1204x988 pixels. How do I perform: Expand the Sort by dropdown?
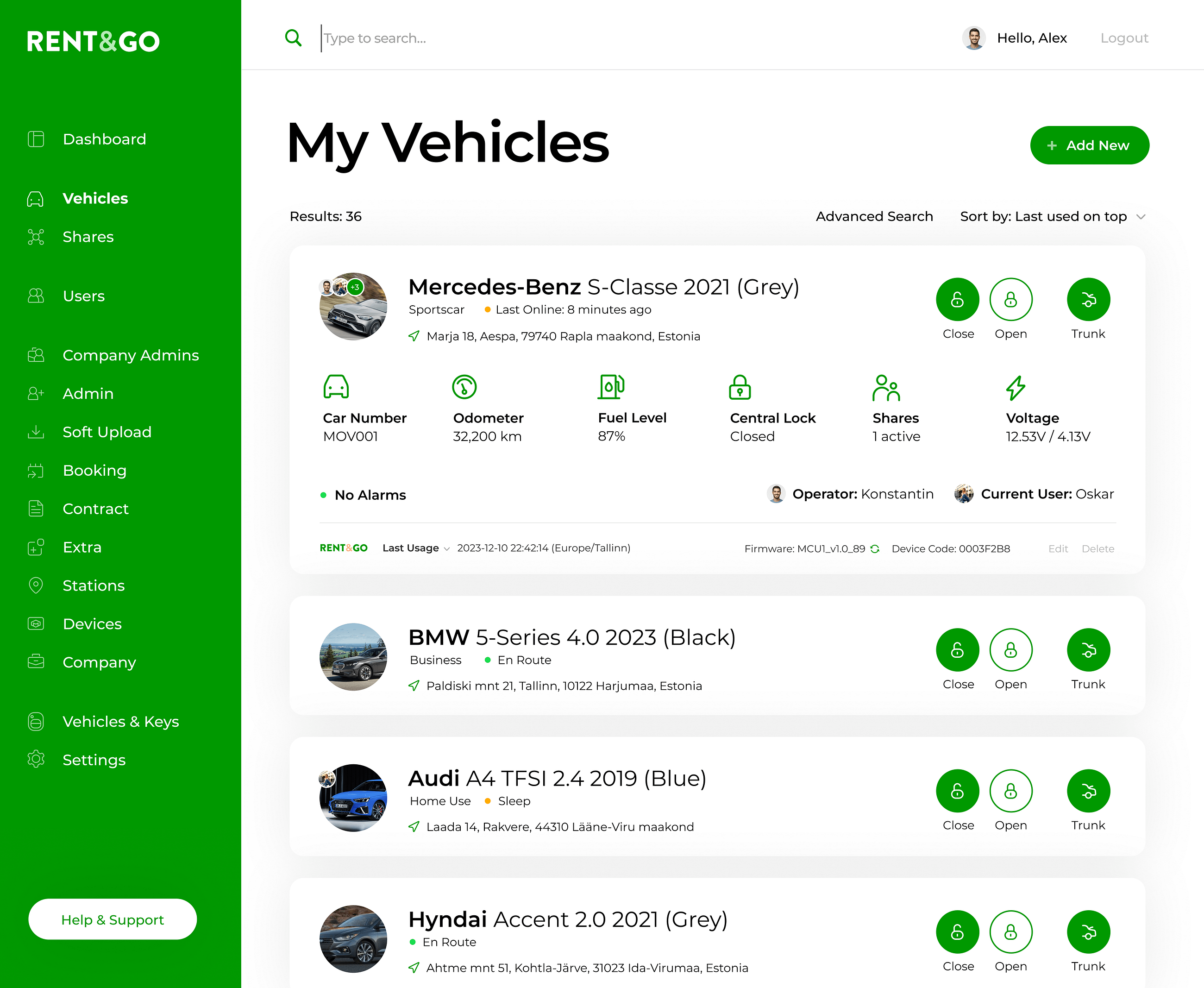click(1052, 217)
